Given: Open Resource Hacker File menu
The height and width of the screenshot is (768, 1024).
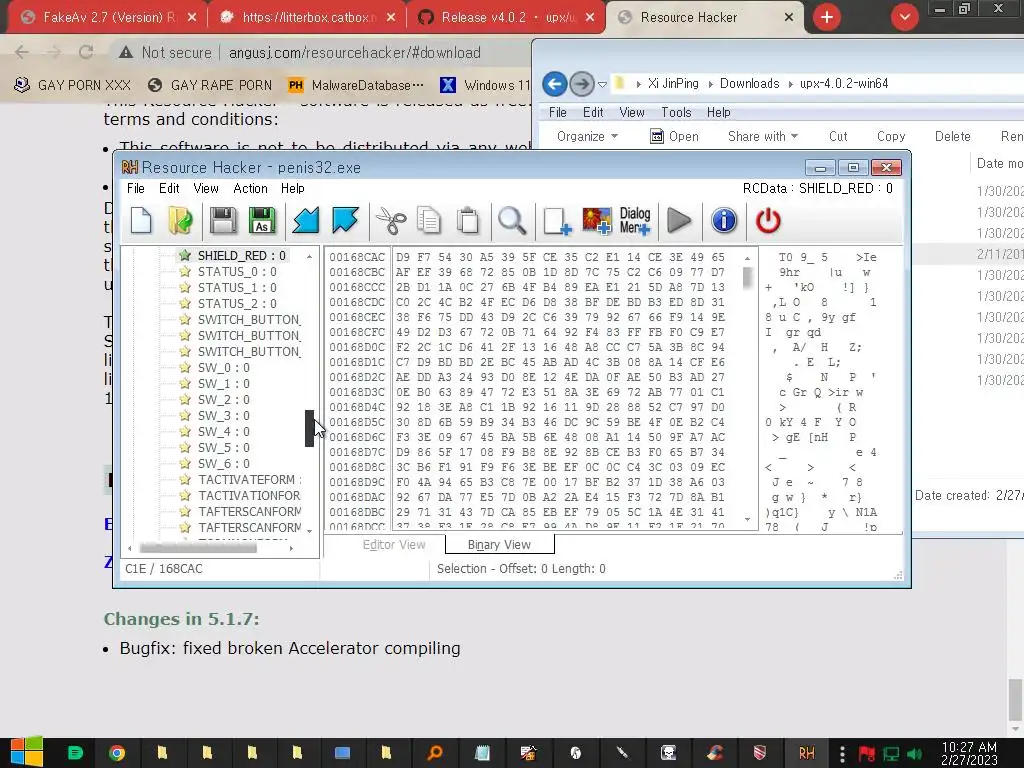Looking at the screenshot, I should click(x=136, y=188).
